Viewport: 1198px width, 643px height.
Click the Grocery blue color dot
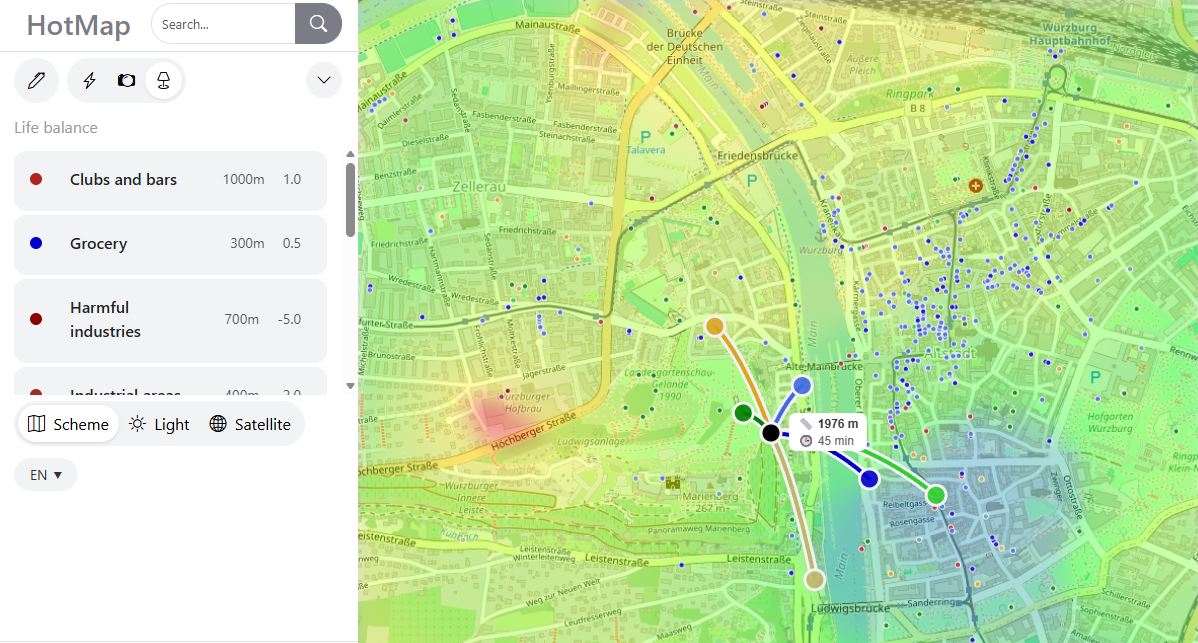36,244
